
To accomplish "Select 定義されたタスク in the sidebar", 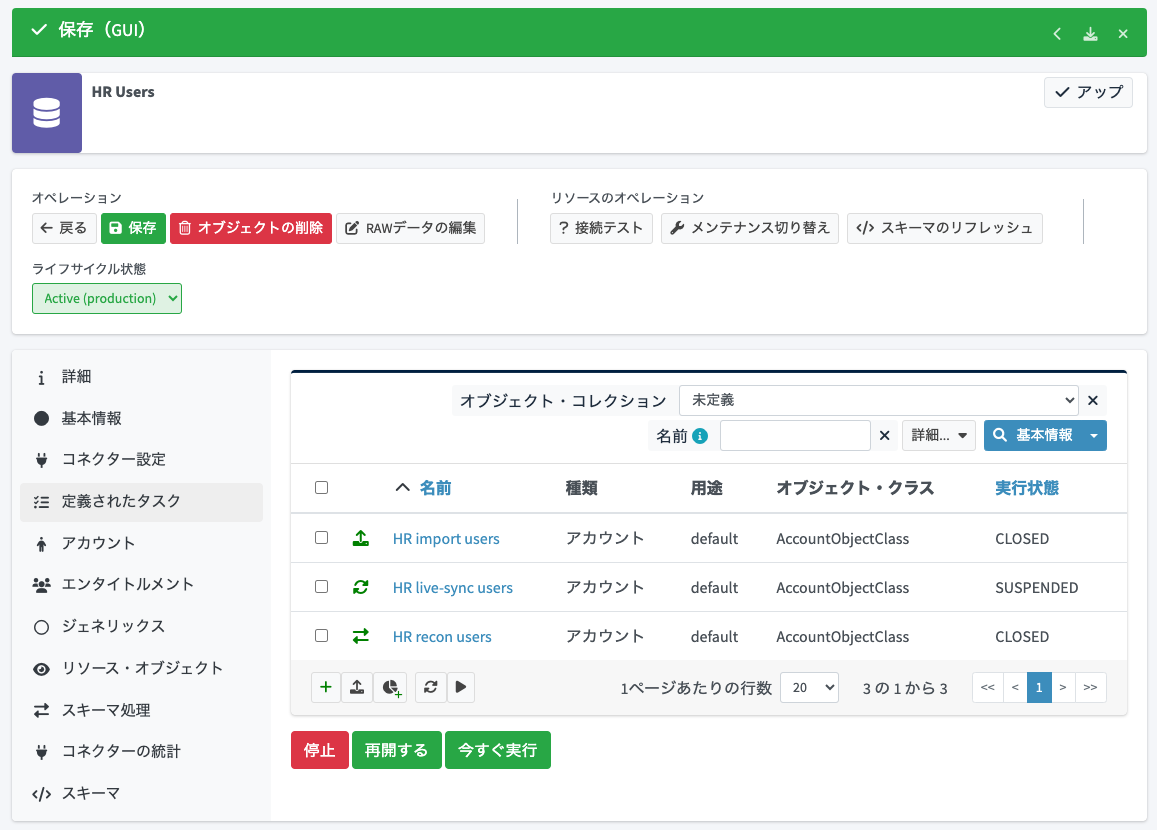I will (x=141, y=502).
